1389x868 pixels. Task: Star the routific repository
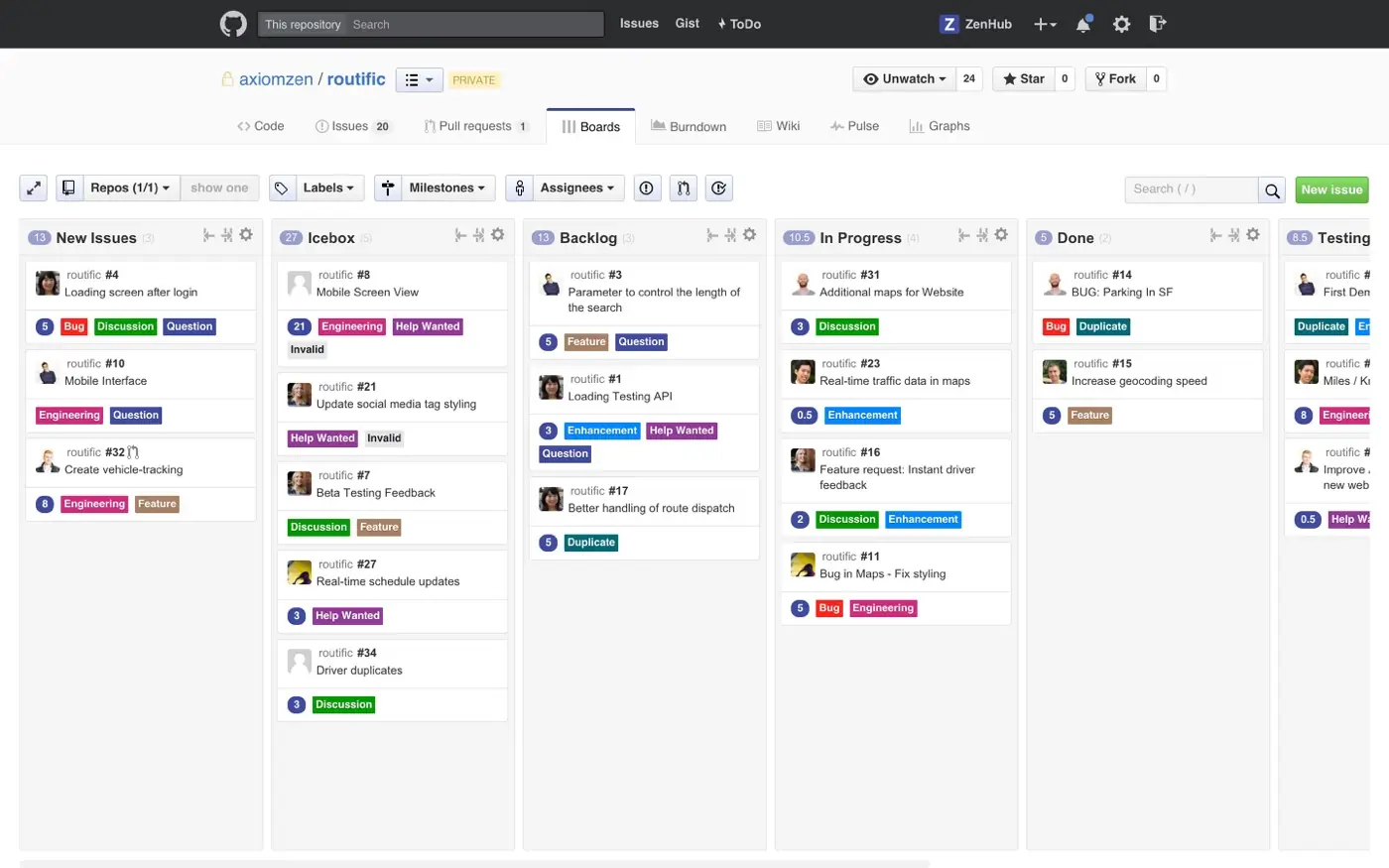tap(1024, 79)
